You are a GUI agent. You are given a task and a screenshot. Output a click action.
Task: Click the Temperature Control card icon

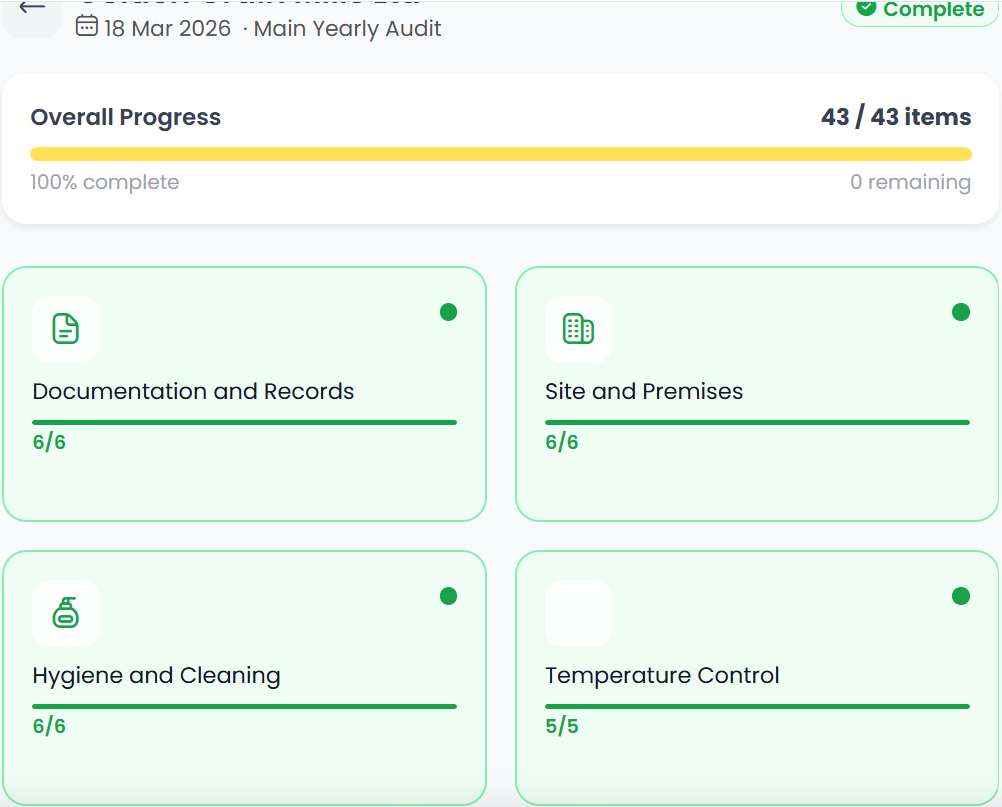pyautogui.click(x=578, y=613)
